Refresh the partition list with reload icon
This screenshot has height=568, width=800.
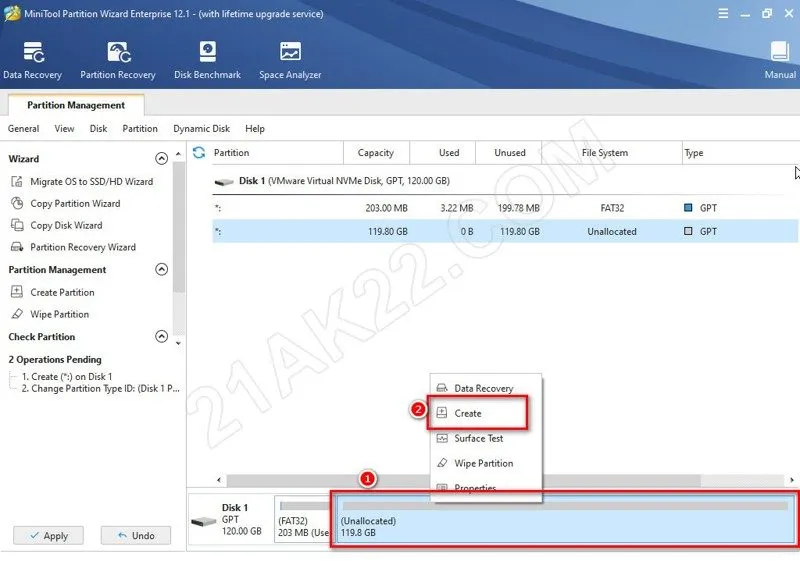point(199,153)
